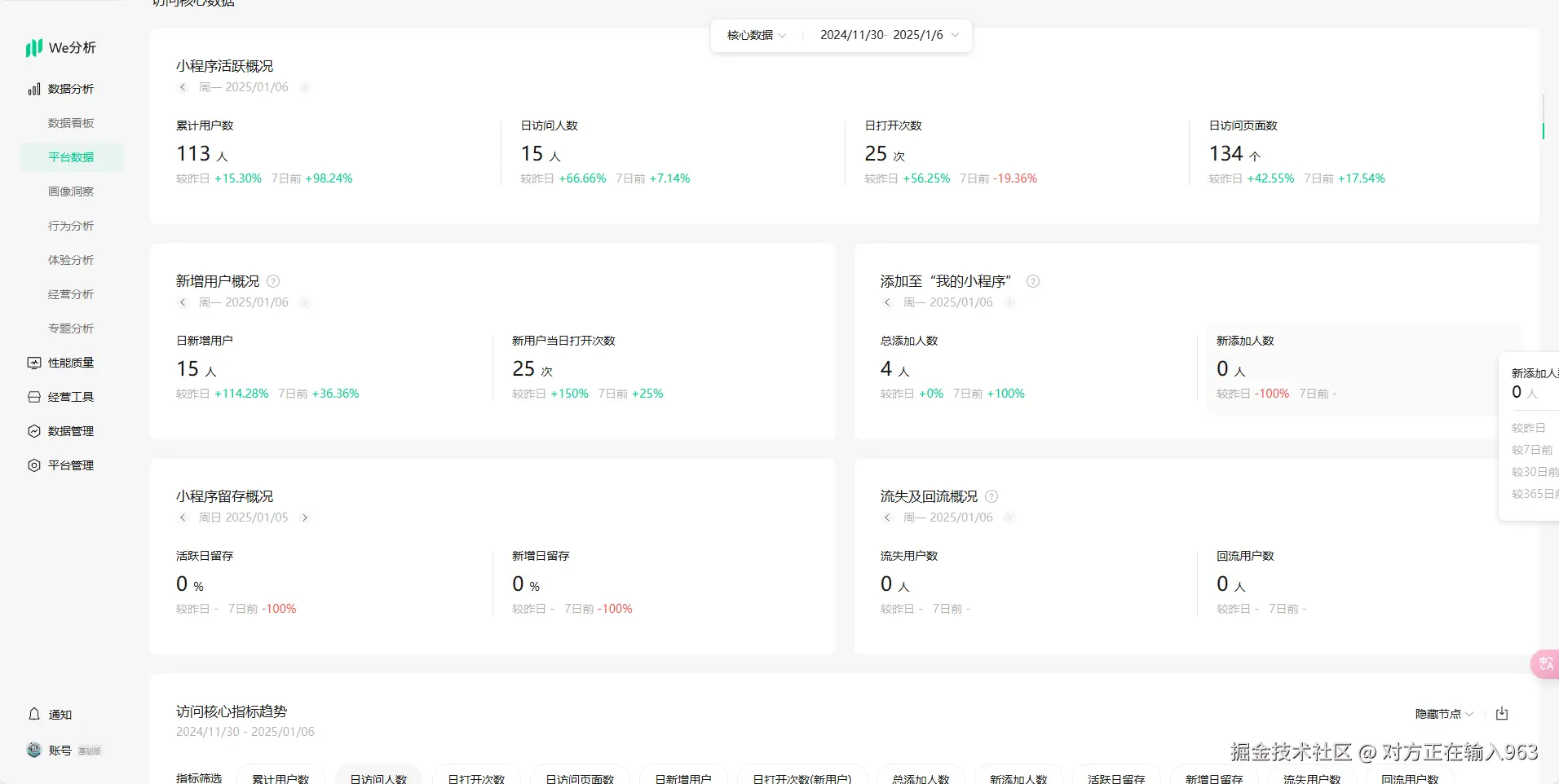Open 性能质量 via its monitor icon
1559x784 pixels.
coord(34,363)
